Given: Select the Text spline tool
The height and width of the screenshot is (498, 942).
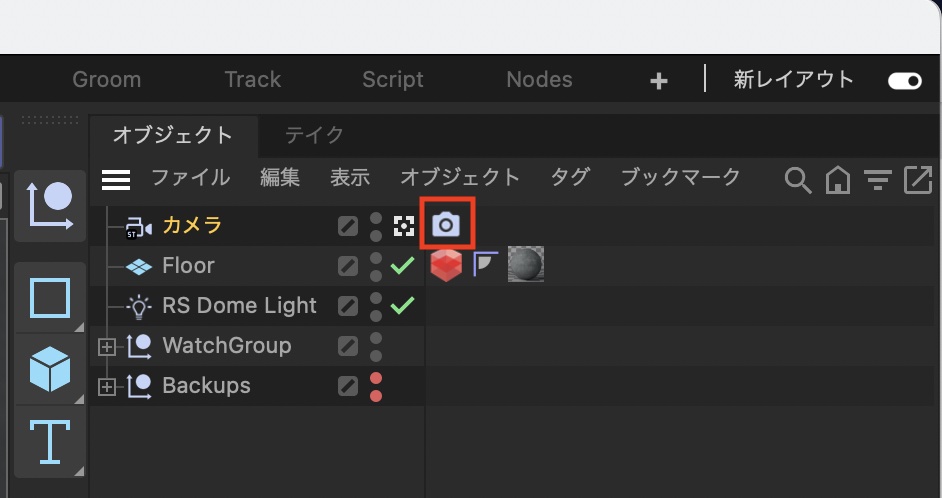Looking at the screenshot, I should (x=50, y=441).
